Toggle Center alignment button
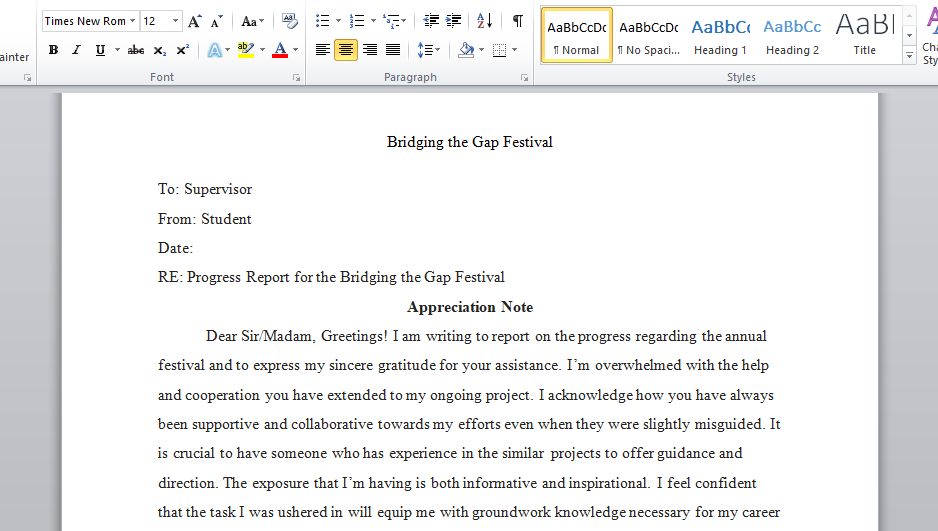Image resolution: width=938 pixels, height=531 pixels. coord(346,50)
